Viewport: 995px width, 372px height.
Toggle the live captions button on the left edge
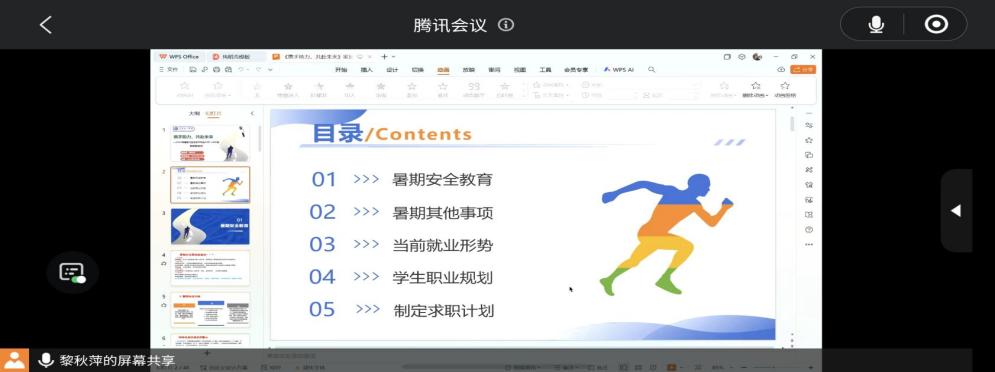(x=72, y=272)
